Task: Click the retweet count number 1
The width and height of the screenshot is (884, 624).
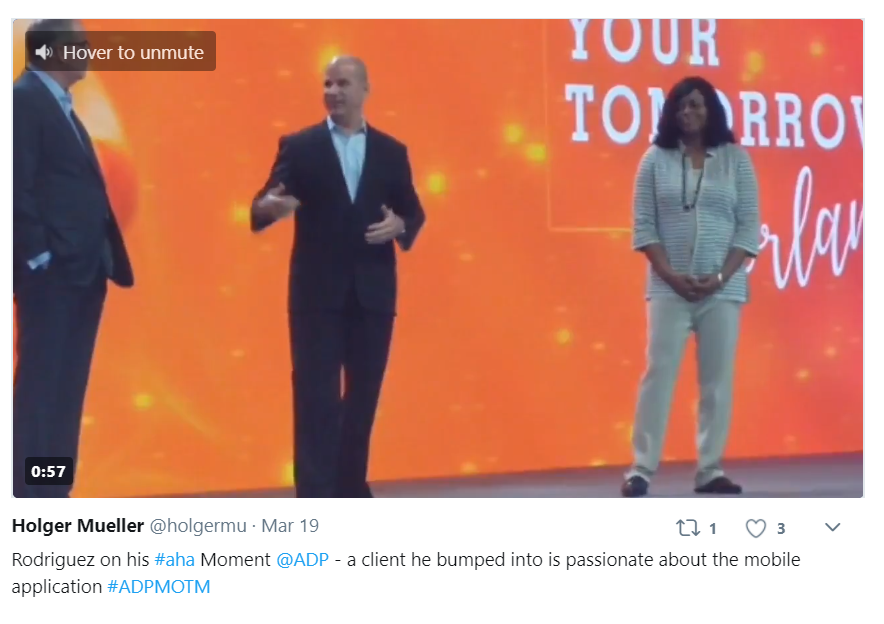Action: [x=713, y=529]
